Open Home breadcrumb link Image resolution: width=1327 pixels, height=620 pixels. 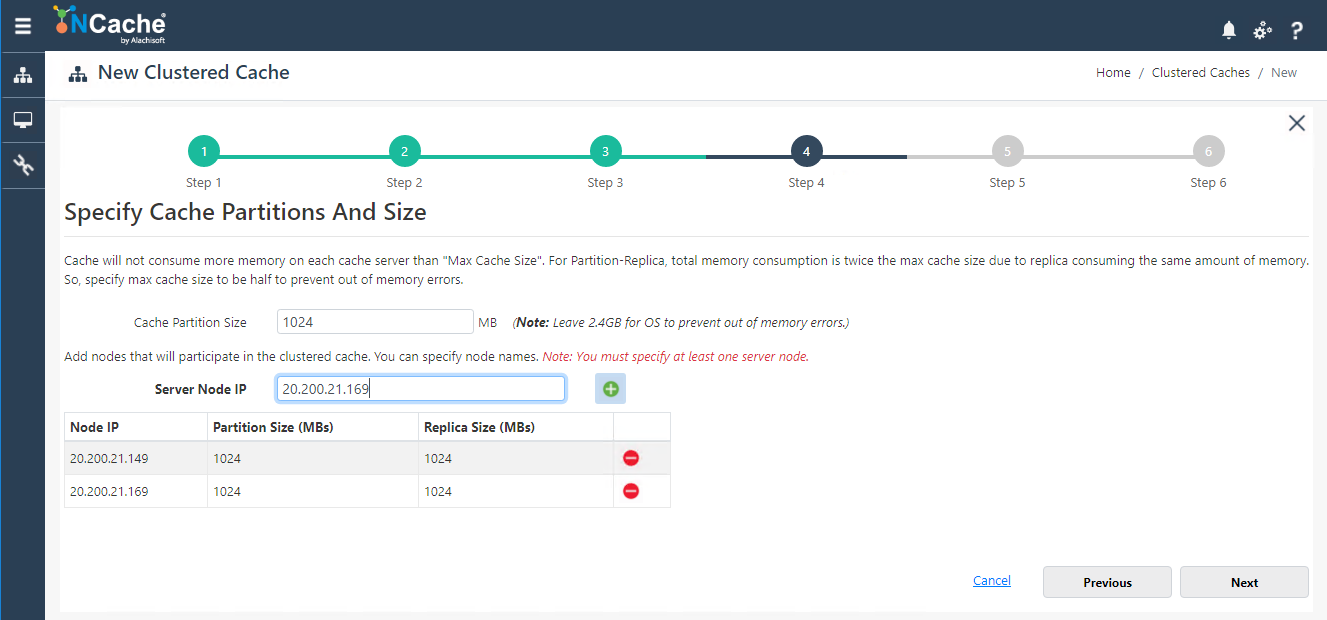[1113, 73]
